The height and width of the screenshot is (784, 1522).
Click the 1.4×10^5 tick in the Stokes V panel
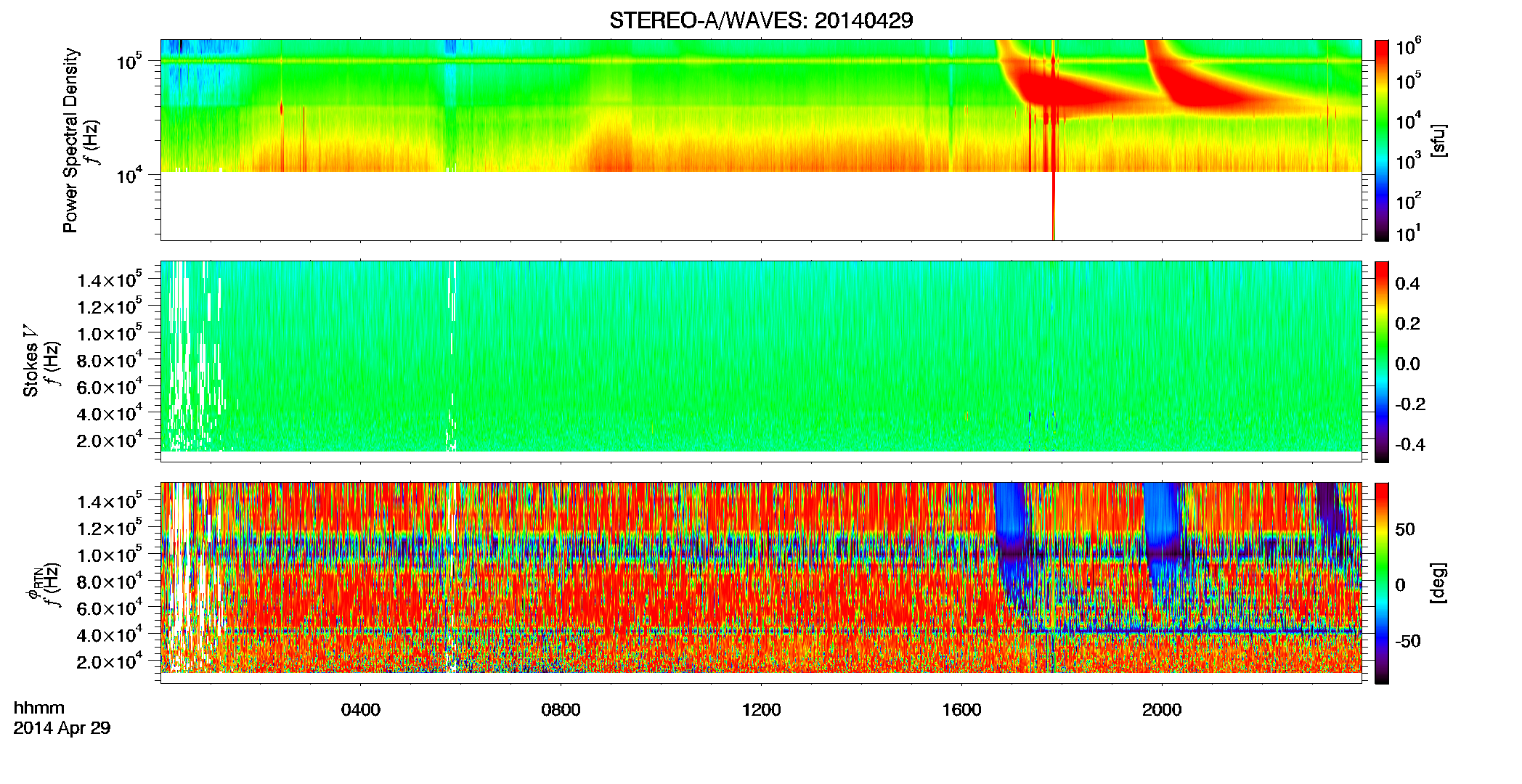click(110, 279)
